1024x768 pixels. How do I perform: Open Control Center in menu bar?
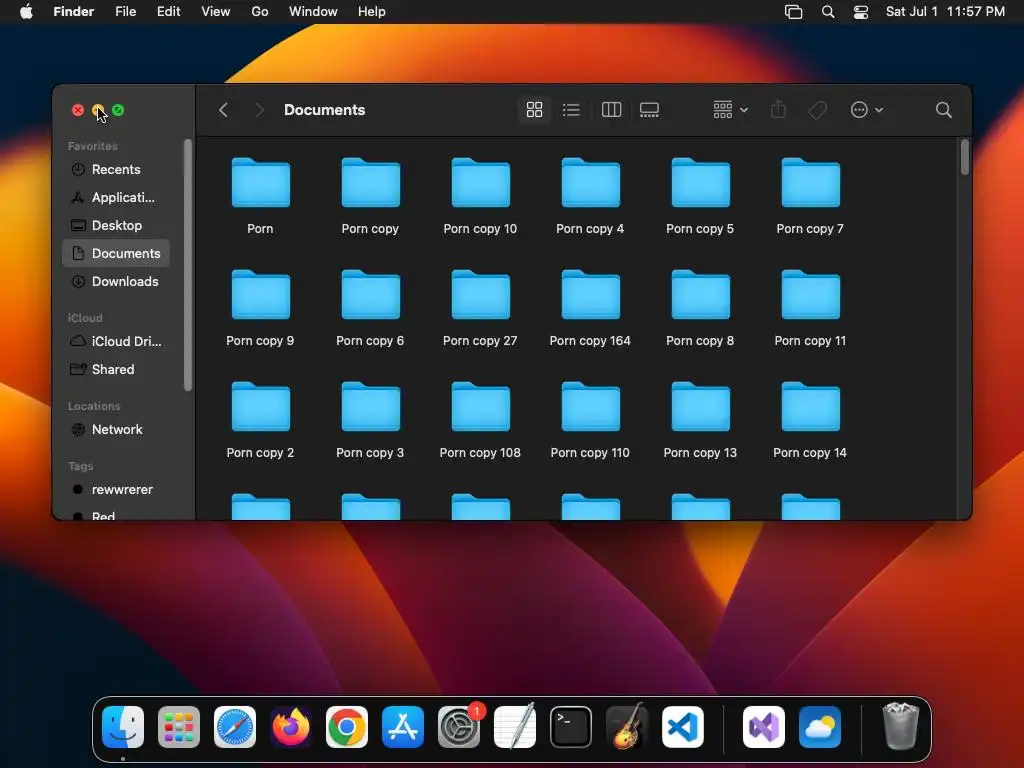tap(861, 12)
